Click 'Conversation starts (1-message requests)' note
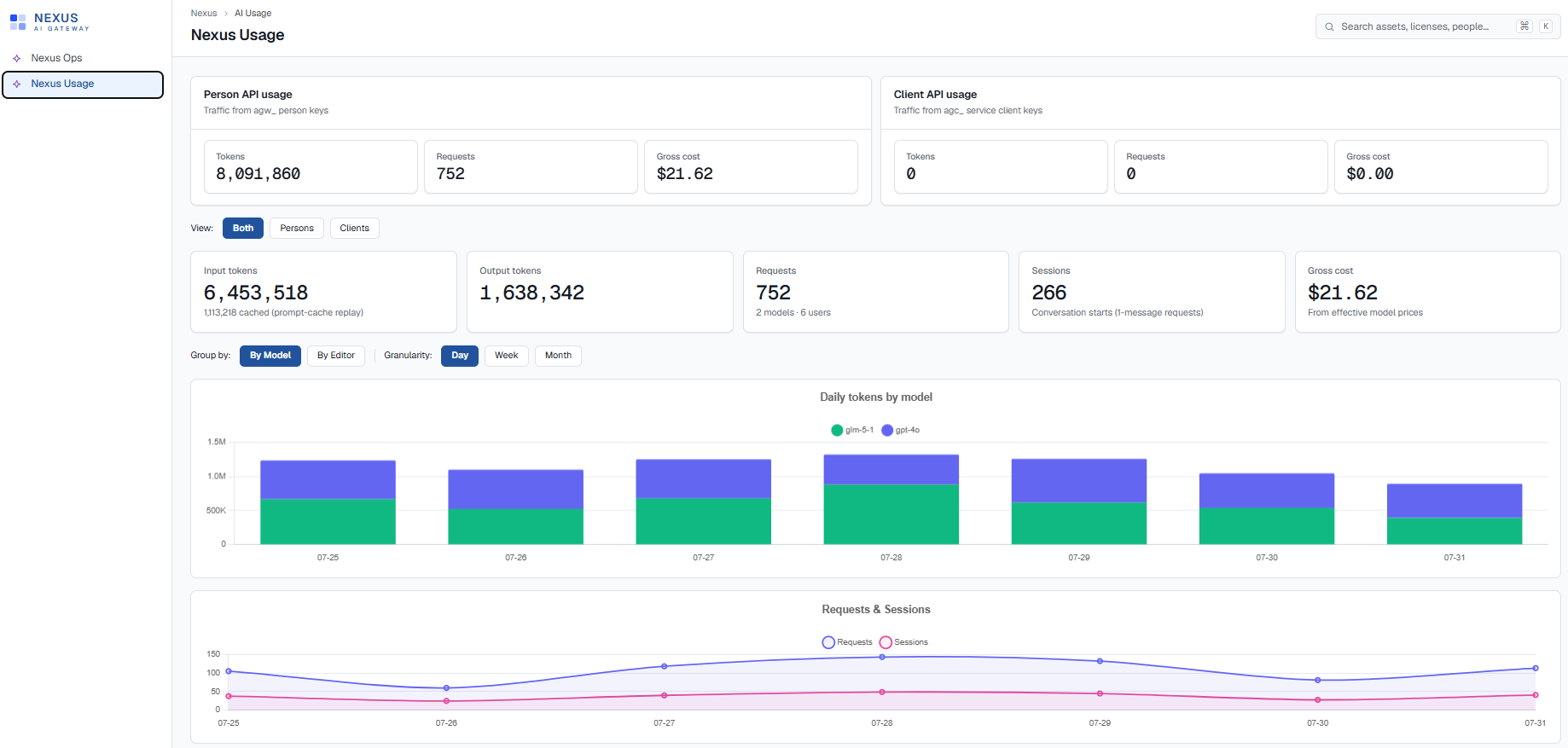1568x748 pixels. (1118, 313)
